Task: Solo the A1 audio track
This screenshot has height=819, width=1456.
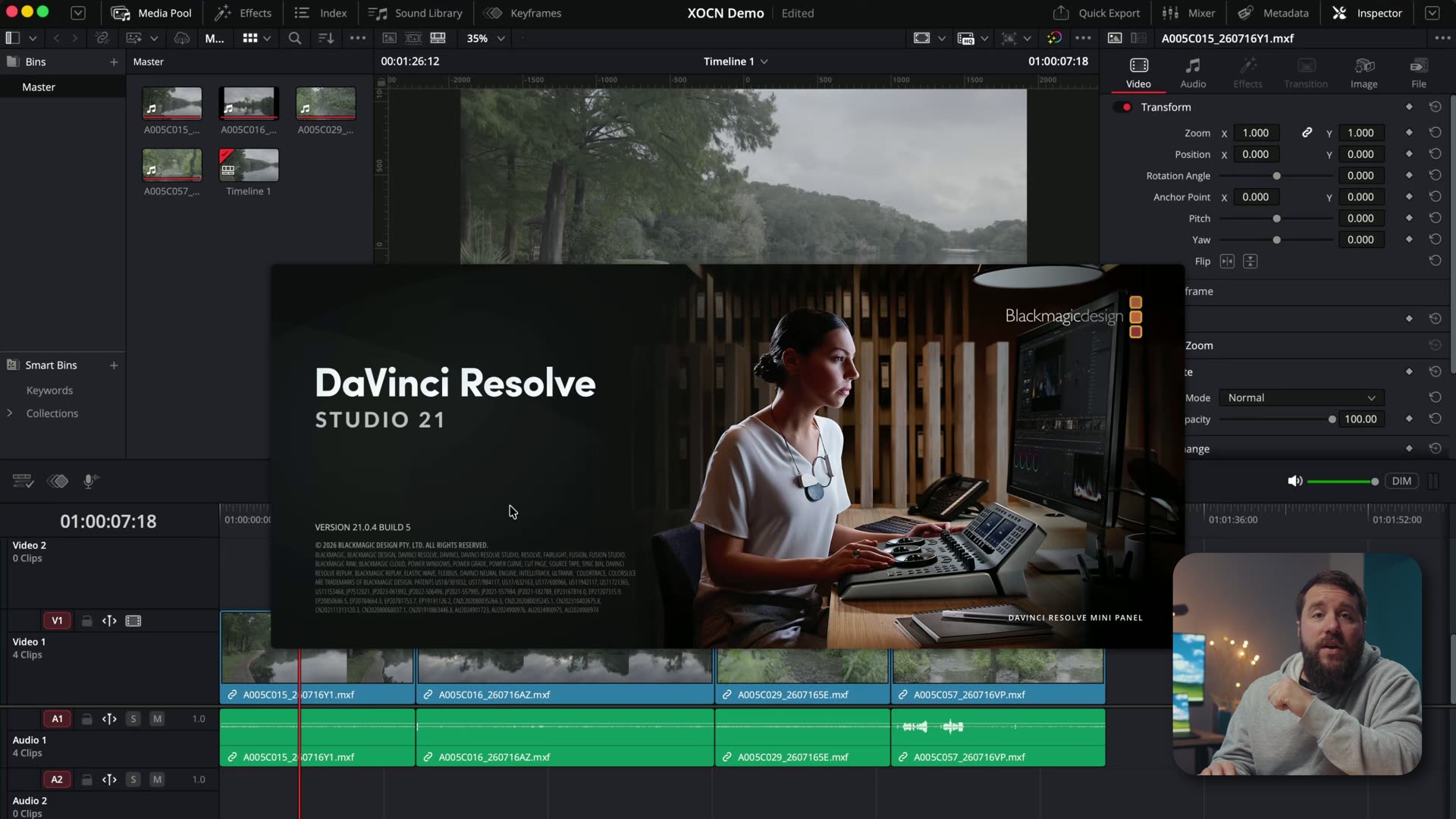Action: coord(133,719)
